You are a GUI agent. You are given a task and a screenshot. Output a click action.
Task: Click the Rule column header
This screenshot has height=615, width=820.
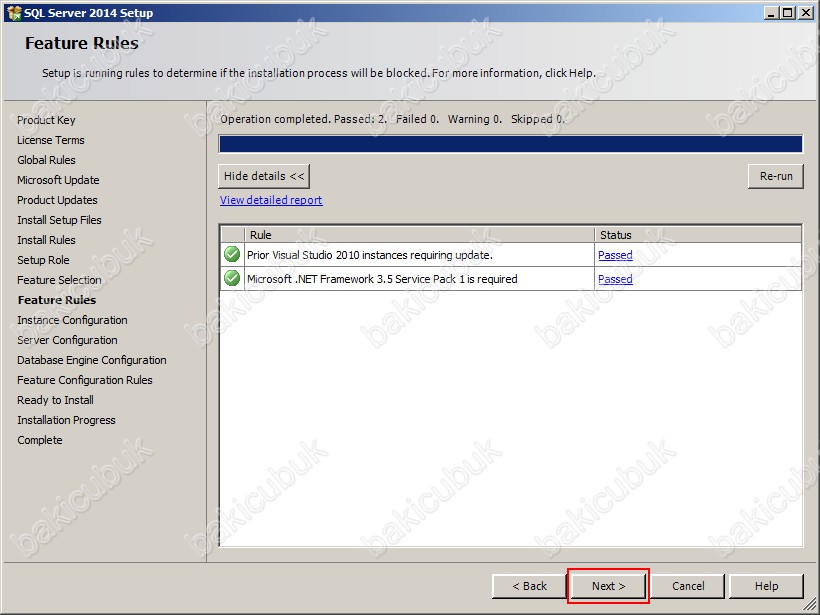pyautogui.click(x=419, y=235)
